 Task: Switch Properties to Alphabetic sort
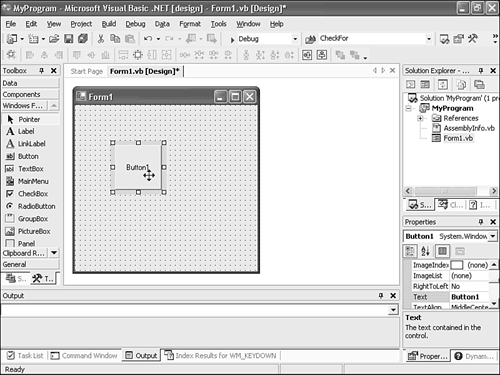(x=425, y=251)
